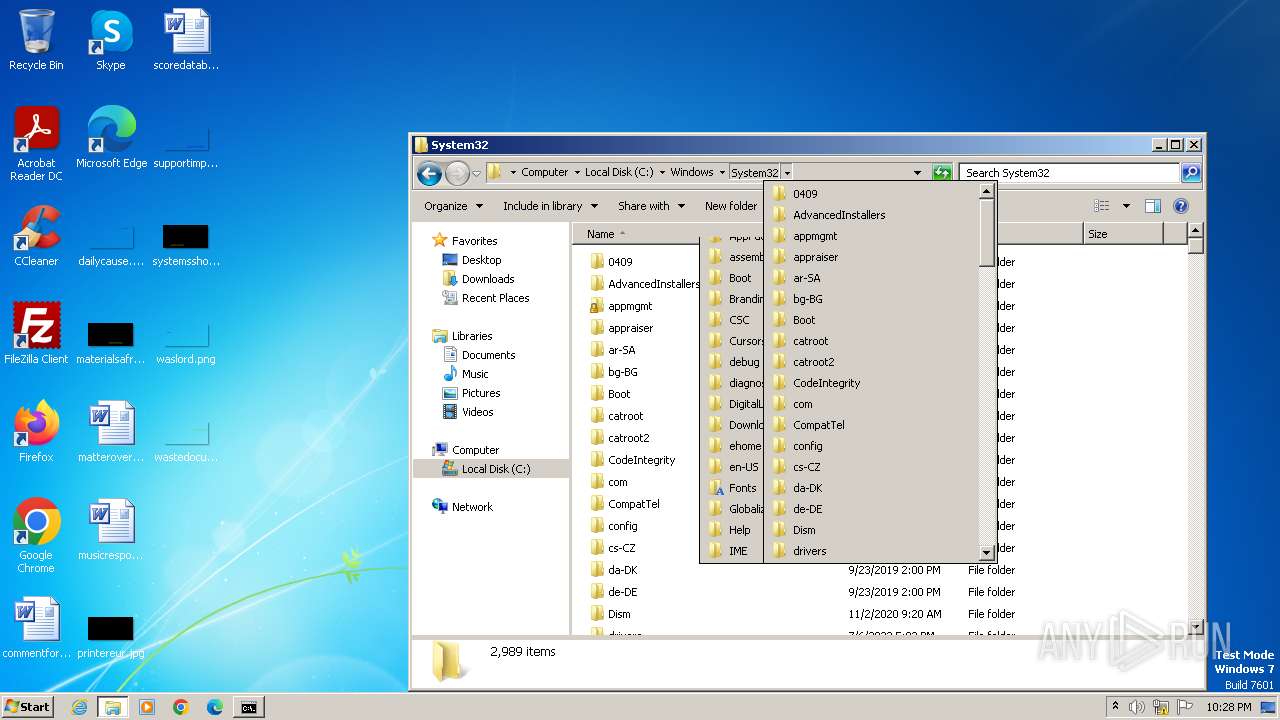The width and height of the screenshot is (1280, 720).
Task: Open the Organize menu
Action: pyautogui.click(x=453, y=206)
